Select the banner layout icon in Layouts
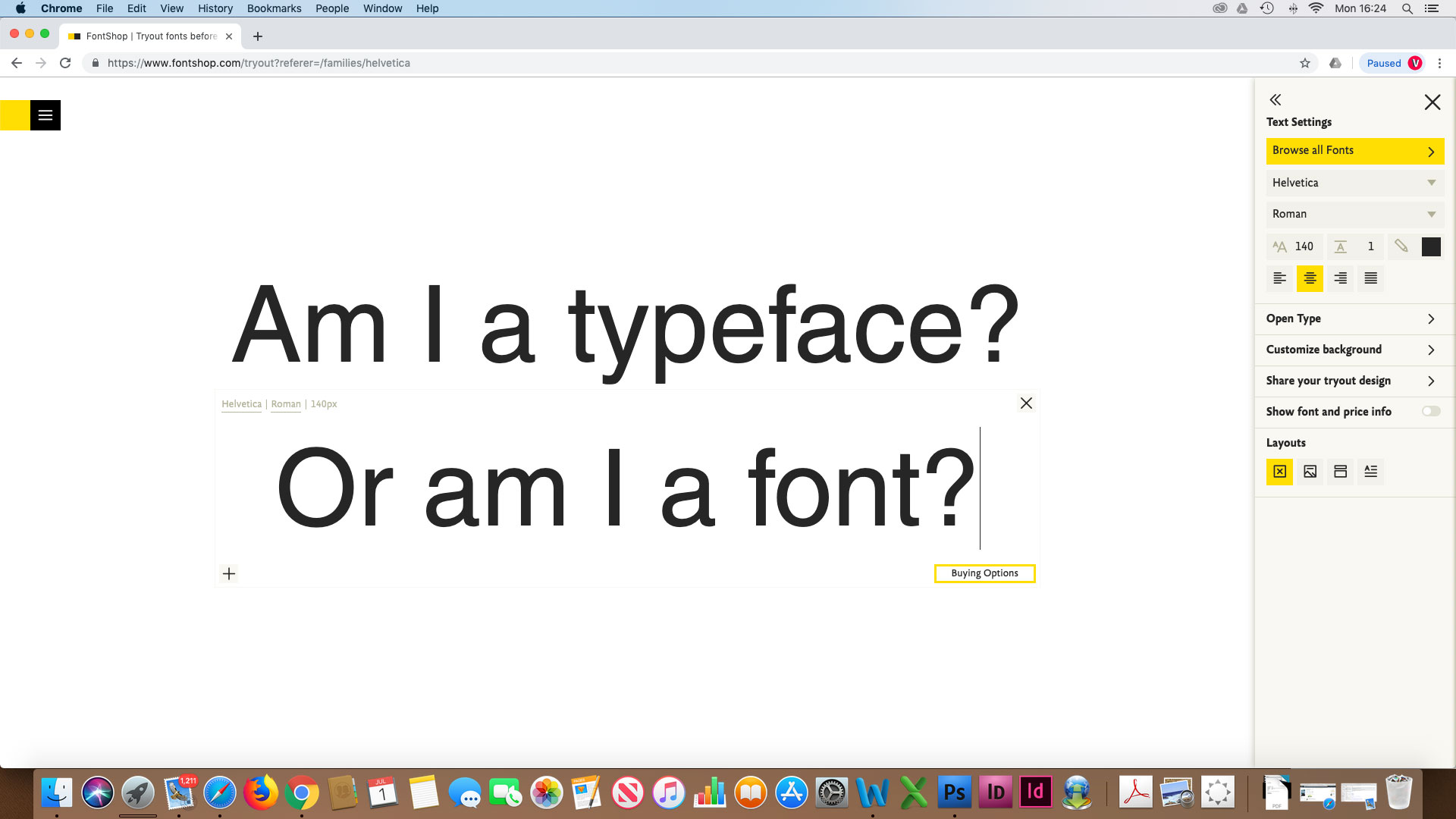Screen dimensions: 1456x819 point(1340,471)
